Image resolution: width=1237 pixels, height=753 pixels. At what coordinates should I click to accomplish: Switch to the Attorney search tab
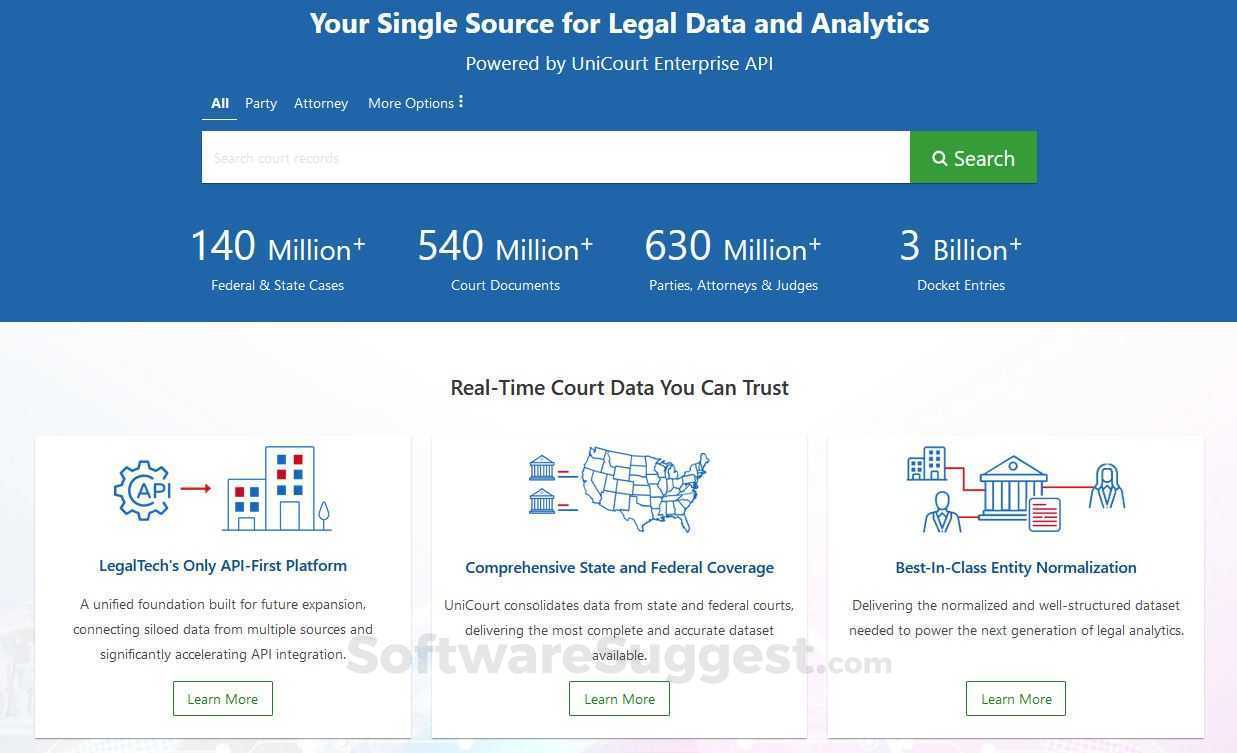(x=321, y=103)
